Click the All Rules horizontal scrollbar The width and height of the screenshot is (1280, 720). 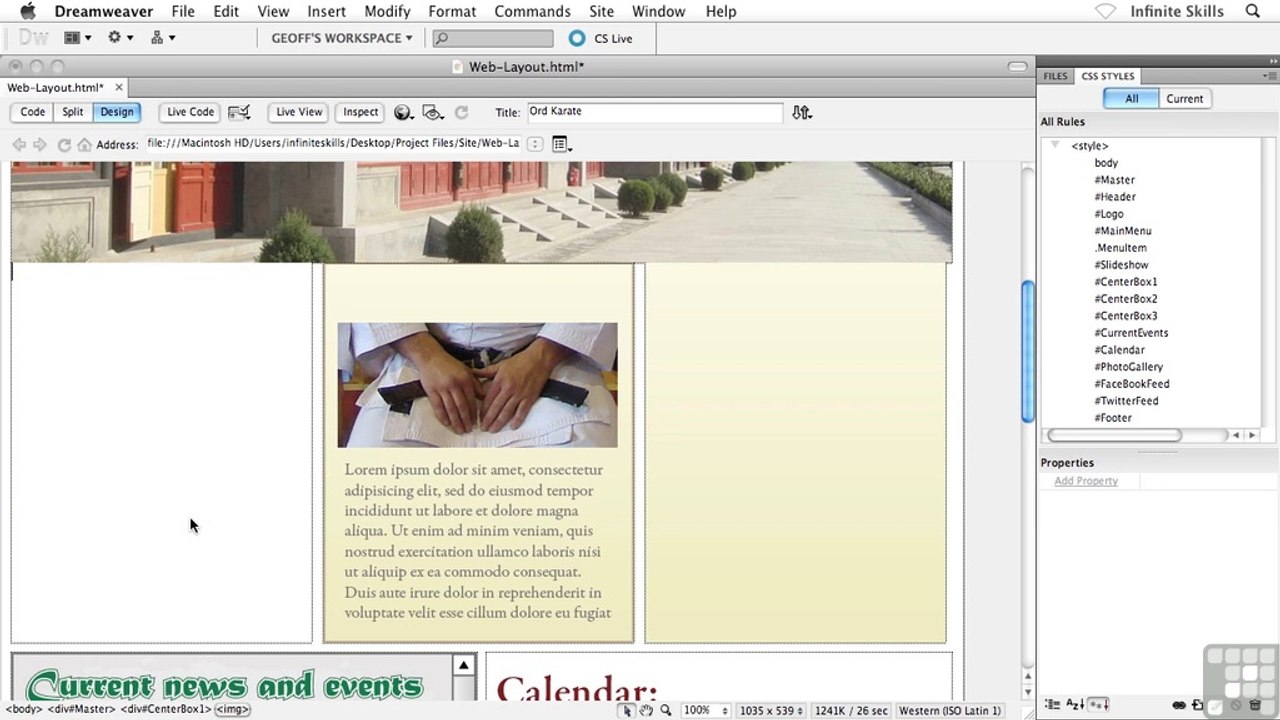[1114, 435]
